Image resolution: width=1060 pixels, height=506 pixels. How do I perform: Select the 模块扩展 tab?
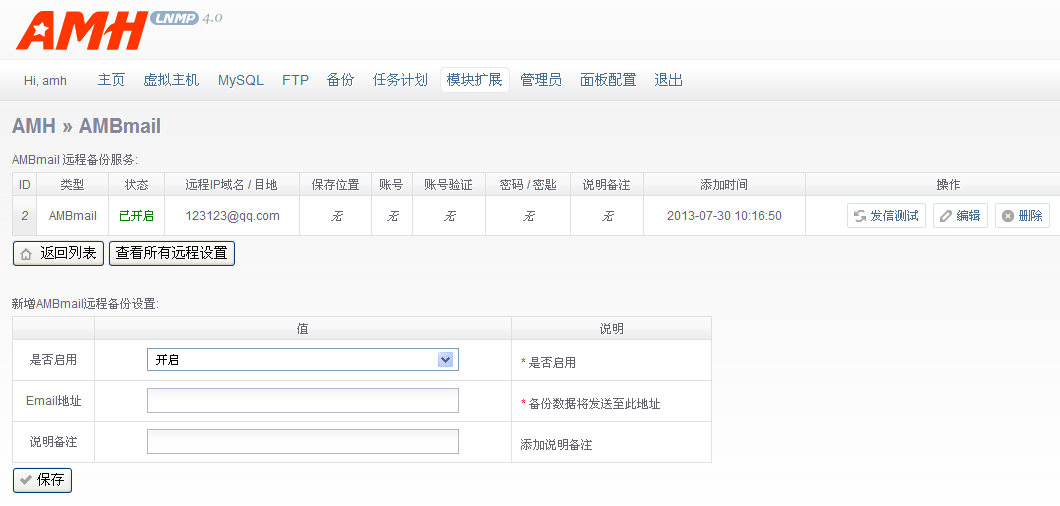point(474,80)
